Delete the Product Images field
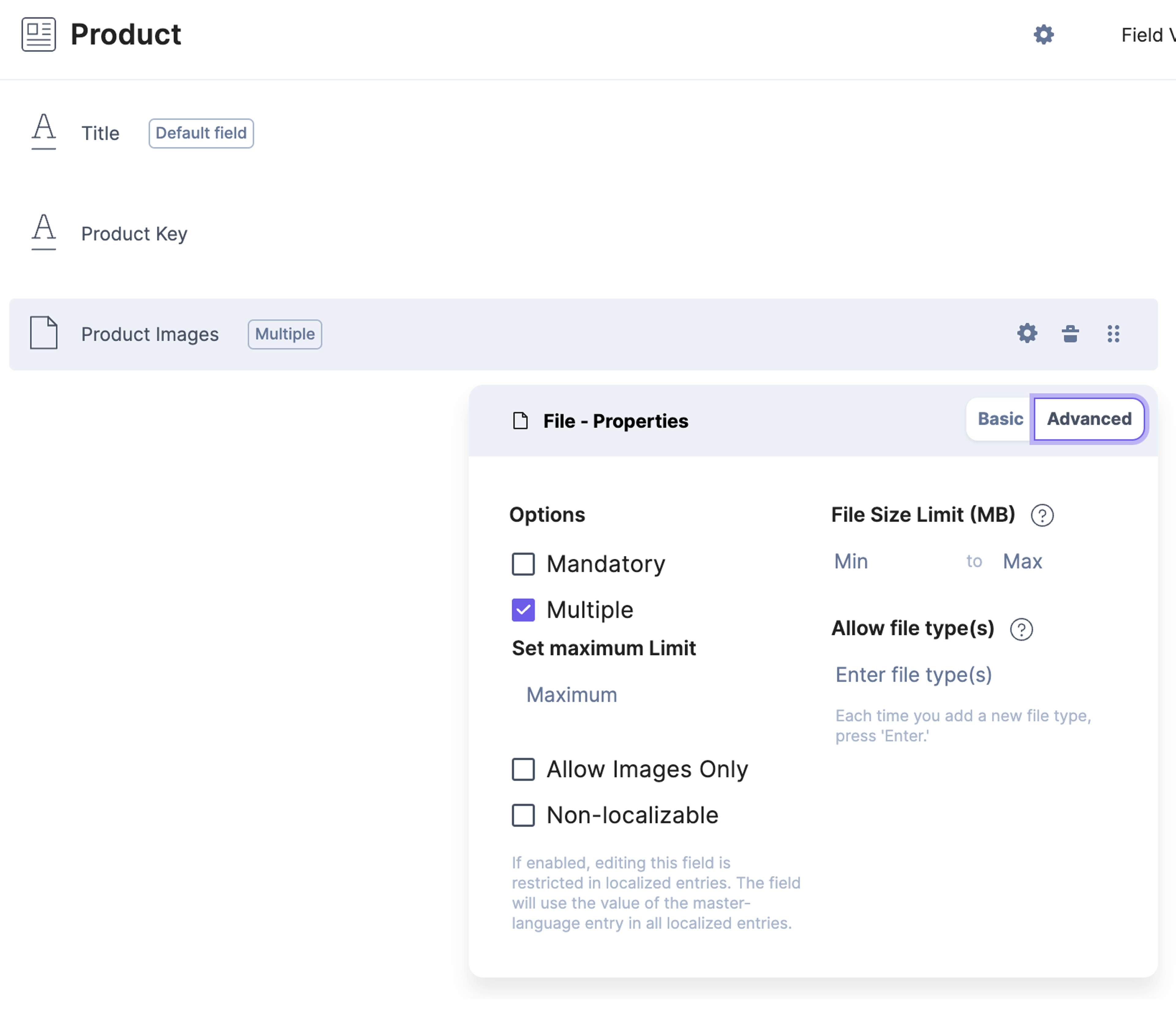The width and height of the screenshot is (1176, 1022). point(1070,333)
